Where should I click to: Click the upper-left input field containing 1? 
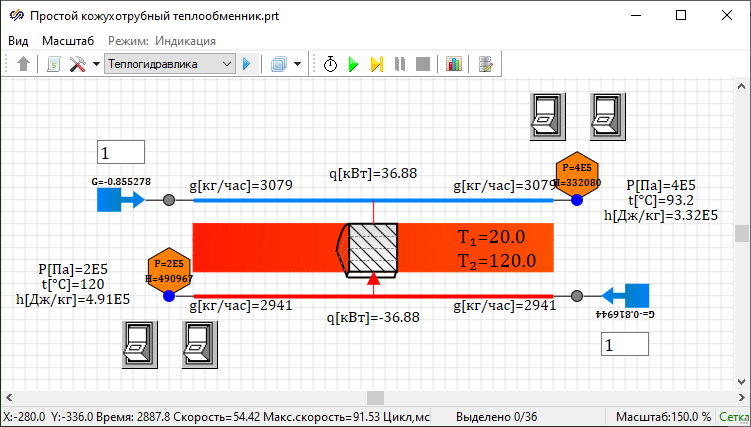[121, 152]
